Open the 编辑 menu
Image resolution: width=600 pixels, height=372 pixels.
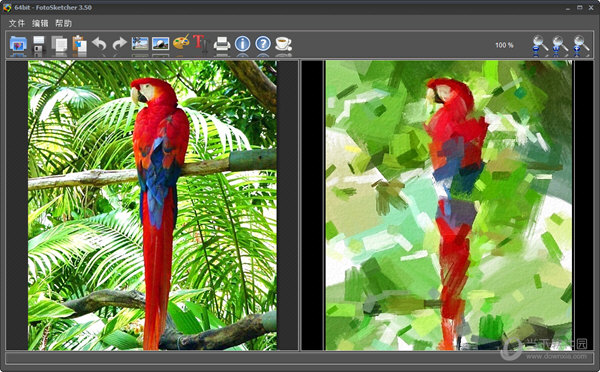40,23
